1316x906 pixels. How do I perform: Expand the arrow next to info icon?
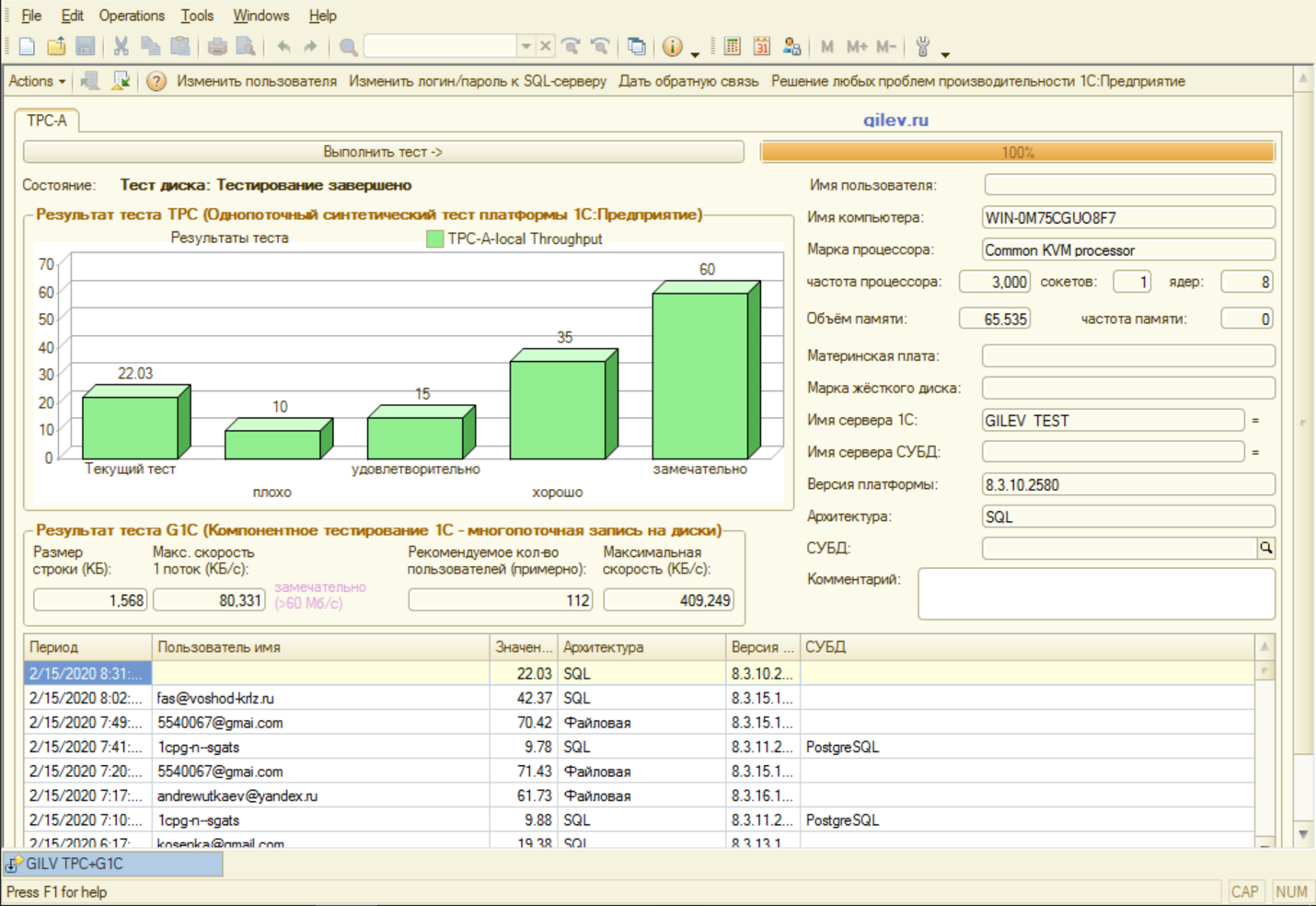[x=695, y=53]
